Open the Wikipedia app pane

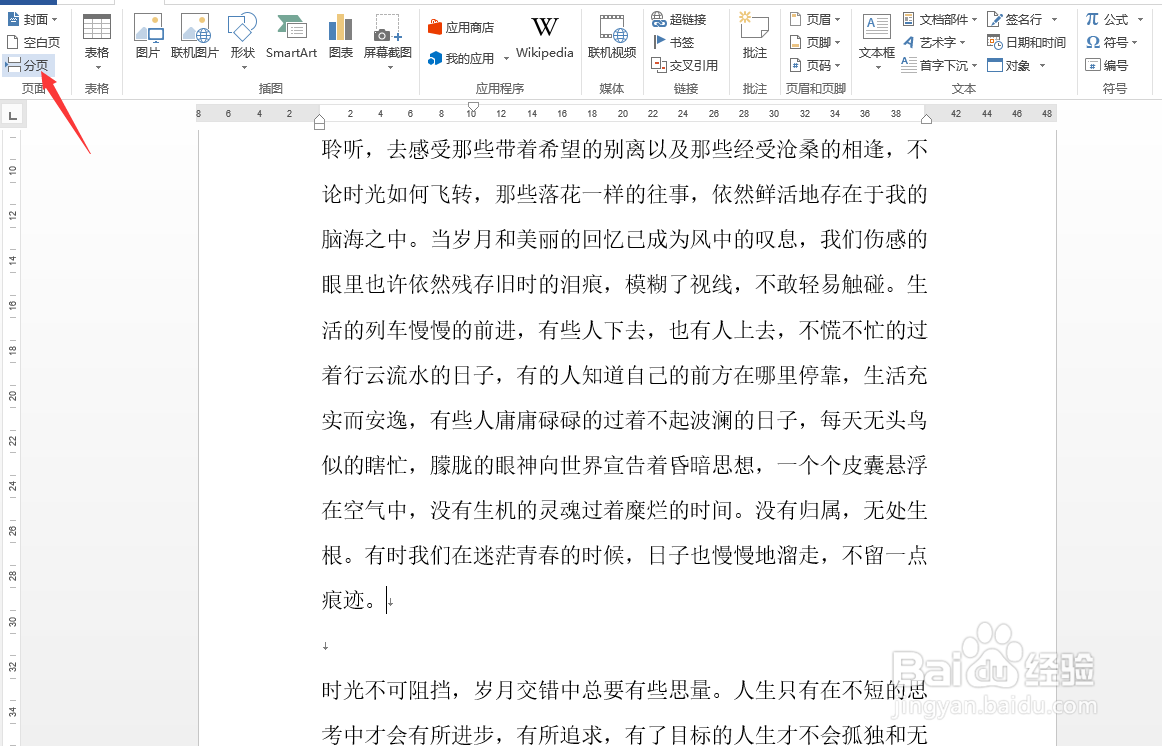click(x=543, y=40)
